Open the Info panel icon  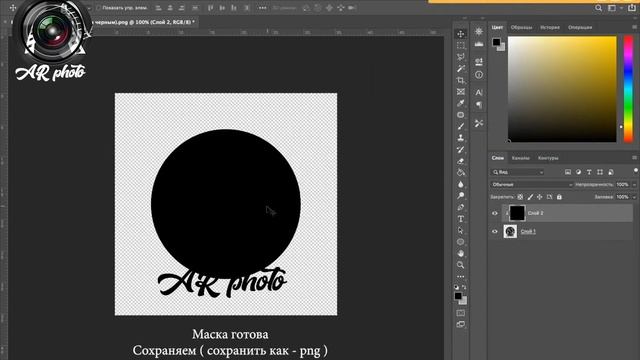(479, 75)
